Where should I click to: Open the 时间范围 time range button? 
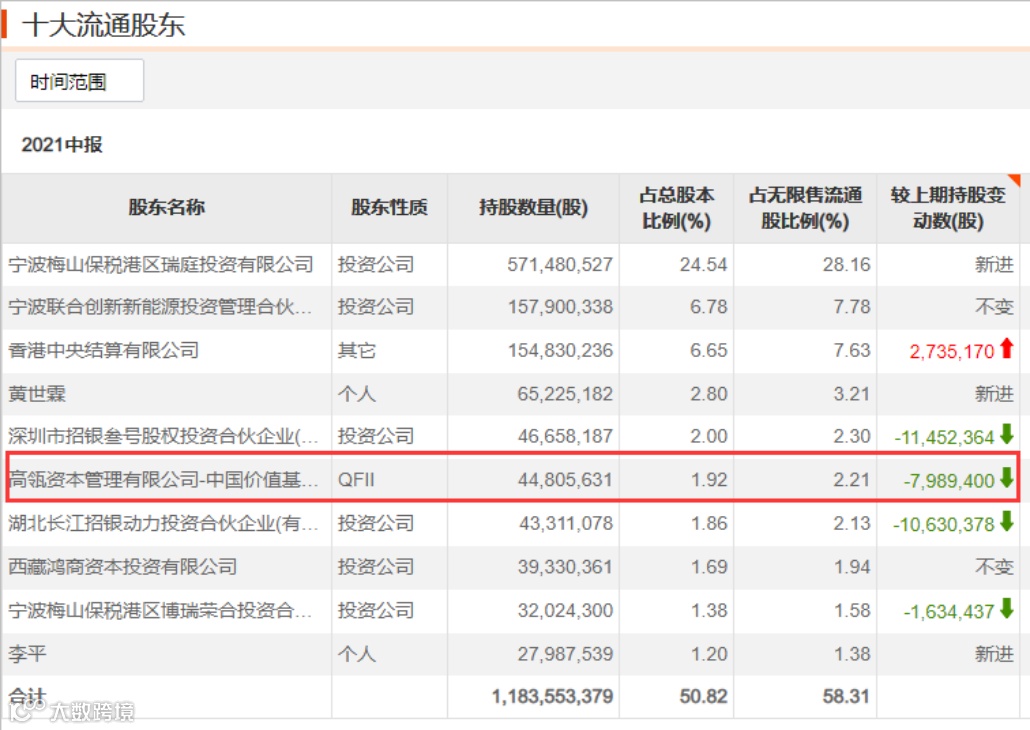click(79, 81)
